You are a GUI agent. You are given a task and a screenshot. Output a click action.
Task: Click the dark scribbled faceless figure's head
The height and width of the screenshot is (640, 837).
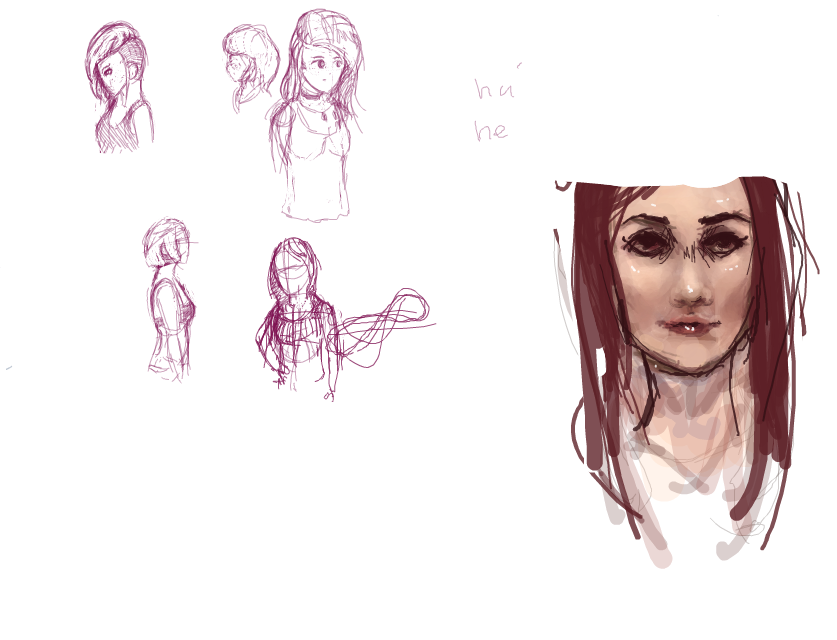(291, 270)
